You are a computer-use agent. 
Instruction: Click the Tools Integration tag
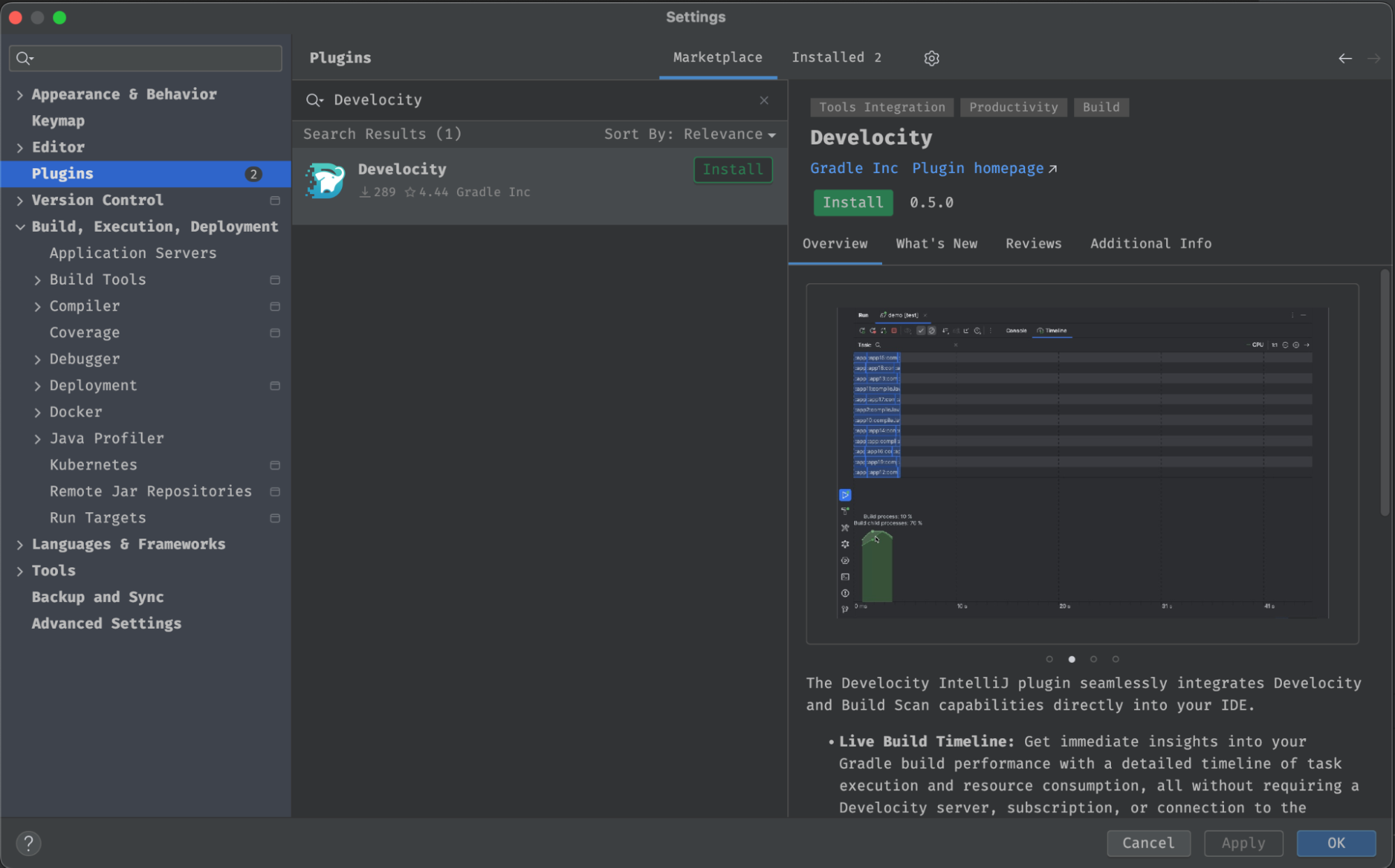pyautogui.click(x=881, y=107)
